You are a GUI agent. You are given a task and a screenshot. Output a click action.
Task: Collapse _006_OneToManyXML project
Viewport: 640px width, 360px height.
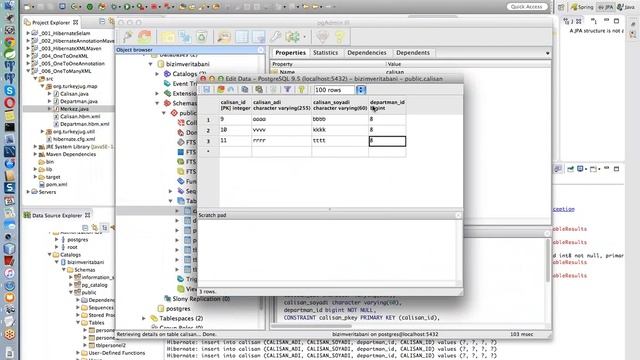(x=28, y=71)
